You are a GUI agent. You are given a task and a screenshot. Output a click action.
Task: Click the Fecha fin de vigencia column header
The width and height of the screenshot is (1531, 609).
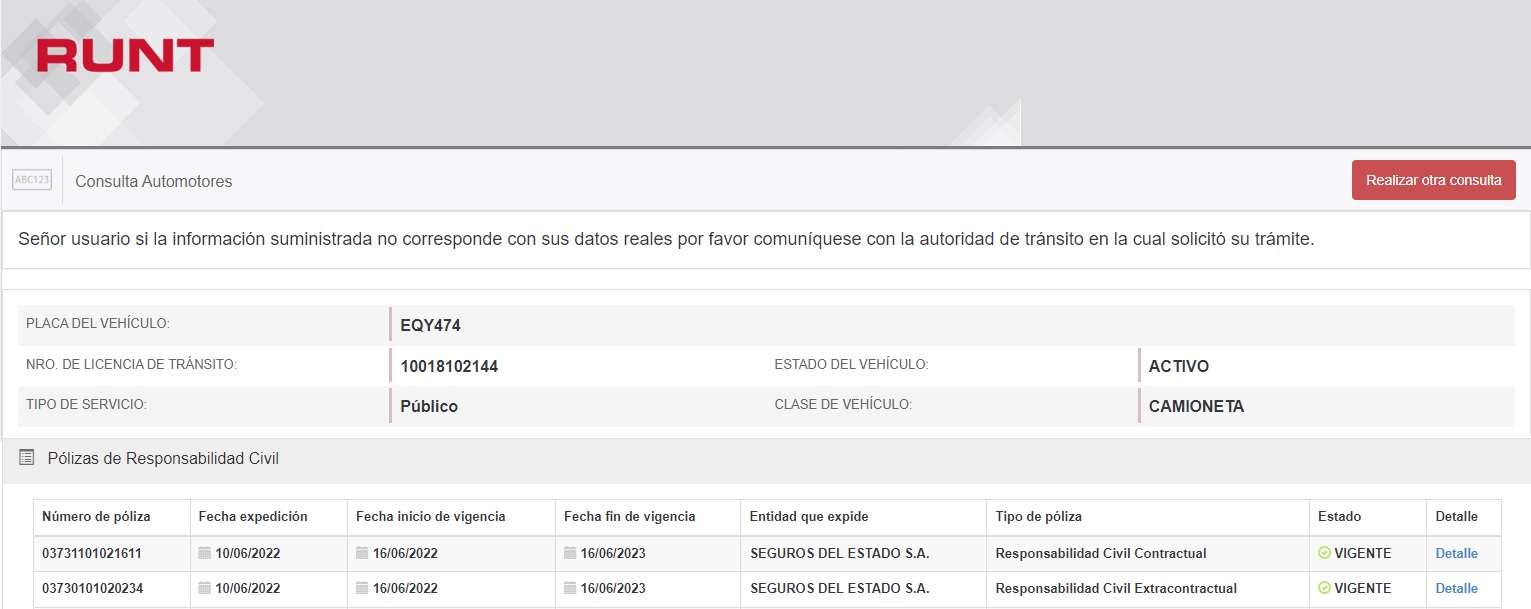pyautogui.click(x=629, y=517)
